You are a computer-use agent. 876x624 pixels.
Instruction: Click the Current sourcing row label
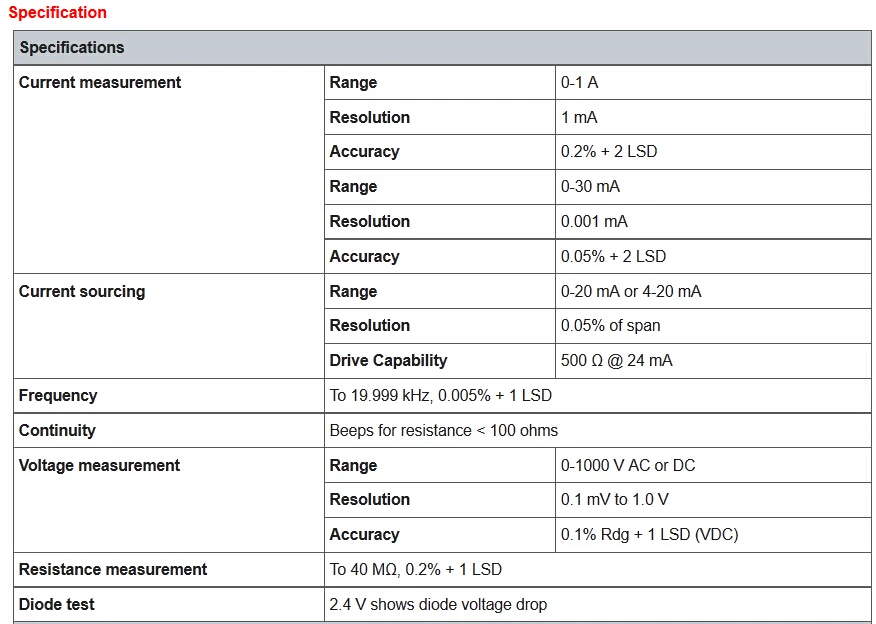[82, 292]
